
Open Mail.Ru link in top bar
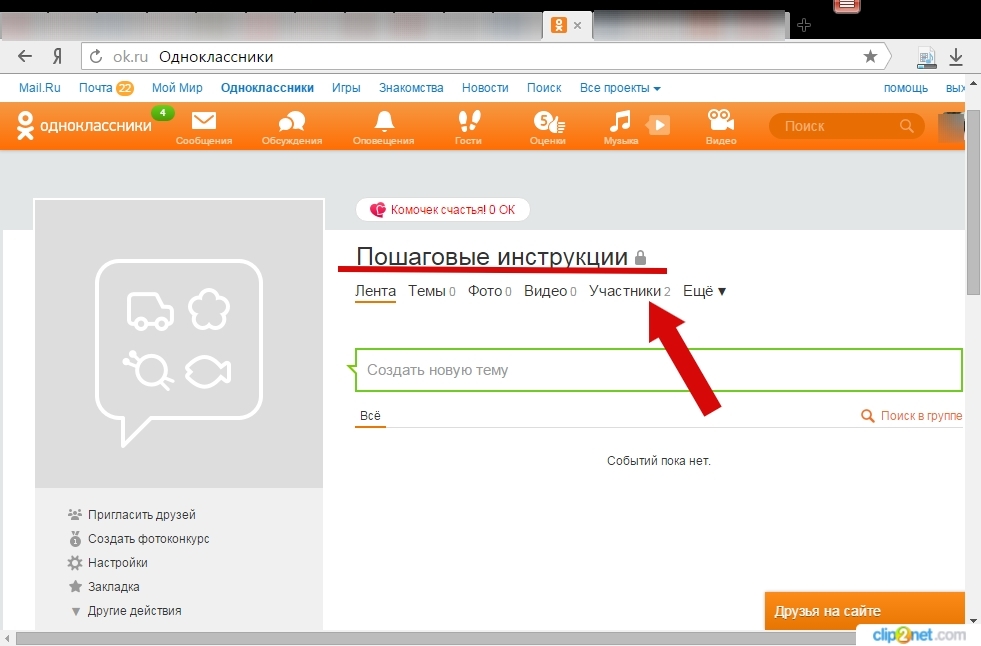(x=39, y=88)
